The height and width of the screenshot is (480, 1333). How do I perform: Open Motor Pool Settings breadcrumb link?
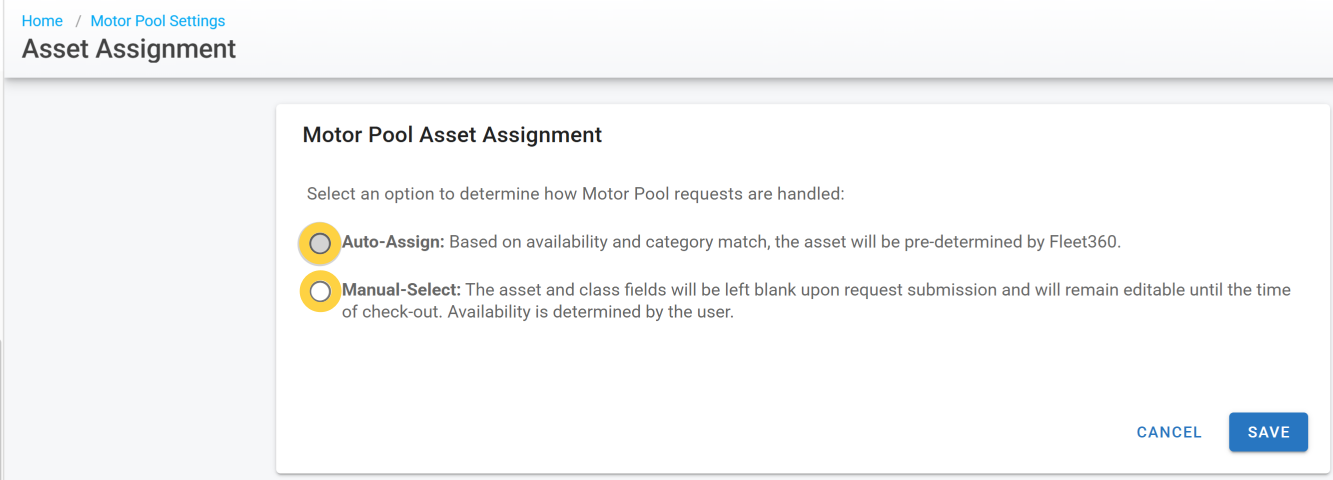point(158,21)
